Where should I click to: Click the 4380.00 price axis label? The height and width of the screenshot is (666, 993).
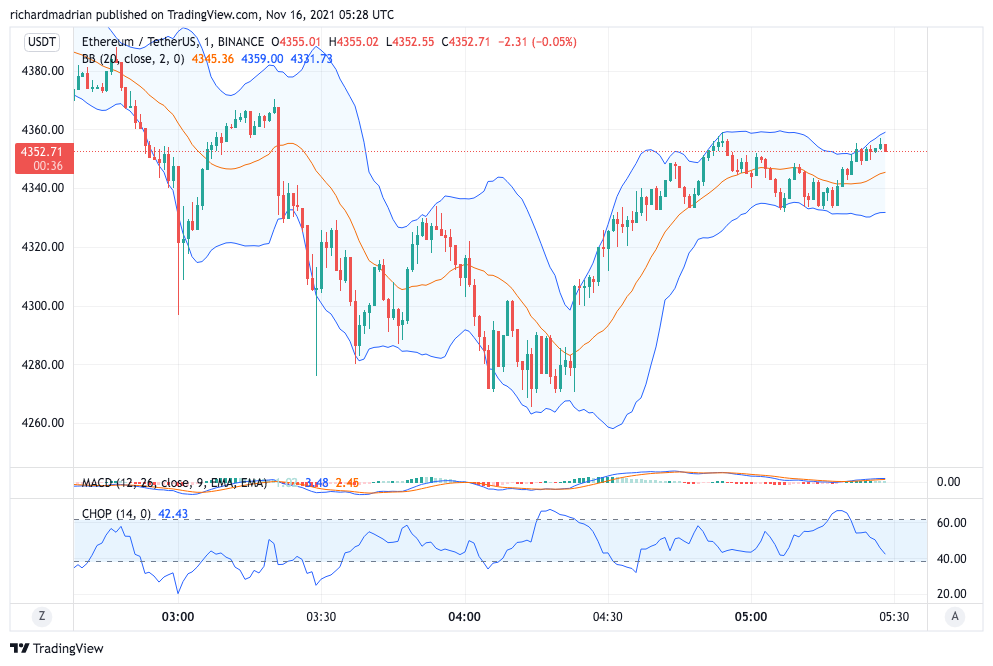click(x=45, y=71)
